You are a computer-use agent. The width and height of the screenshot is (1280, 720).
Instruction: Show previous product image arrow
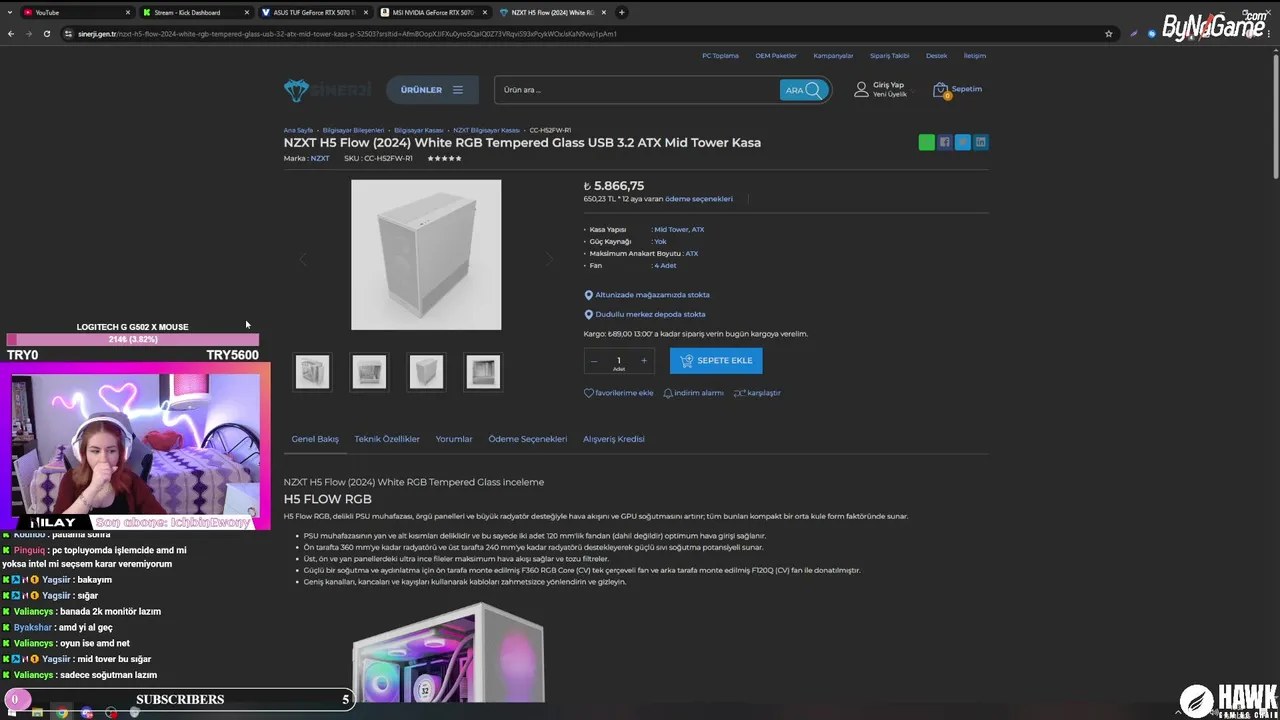[302, 259]
